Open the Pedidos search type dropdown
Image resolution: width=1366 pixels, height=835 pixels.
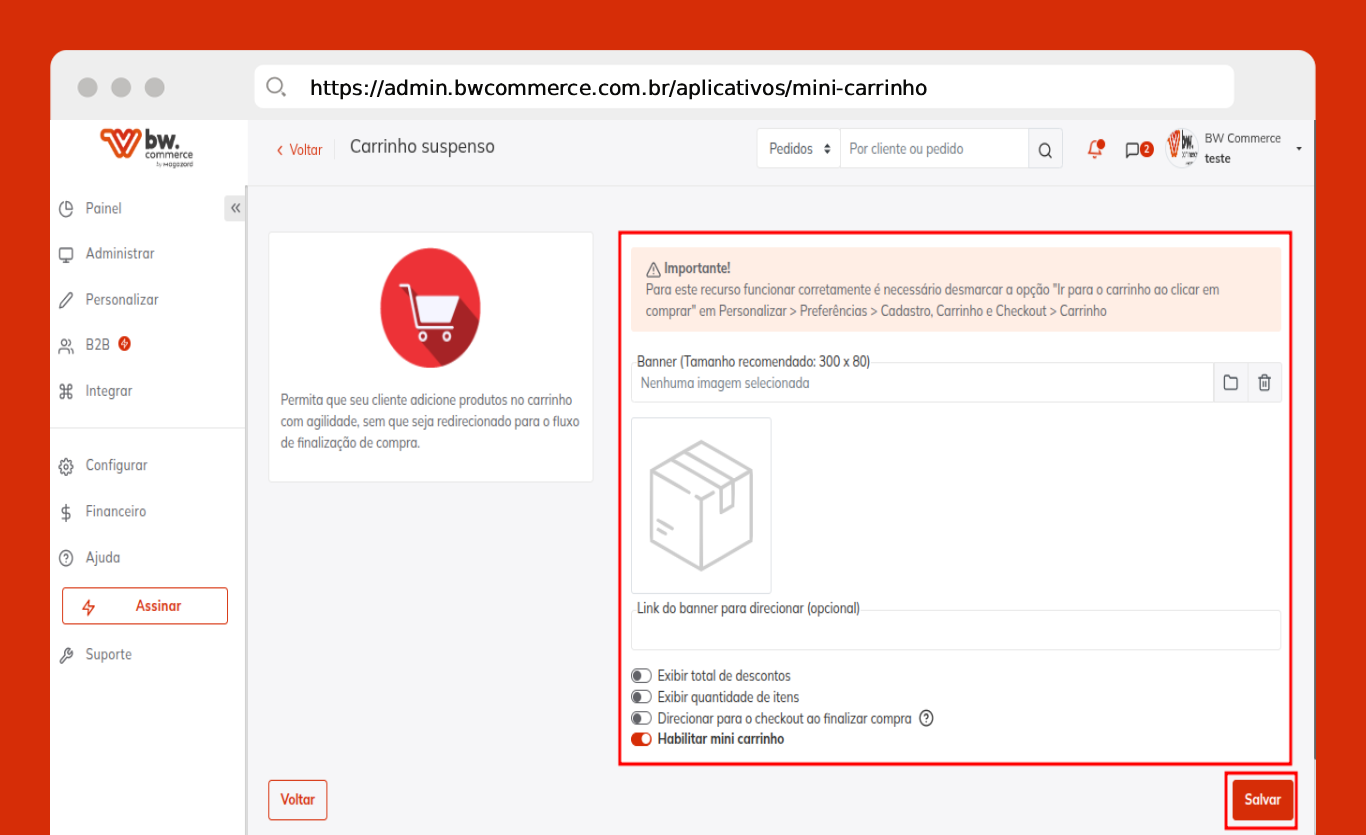(799, 149)
